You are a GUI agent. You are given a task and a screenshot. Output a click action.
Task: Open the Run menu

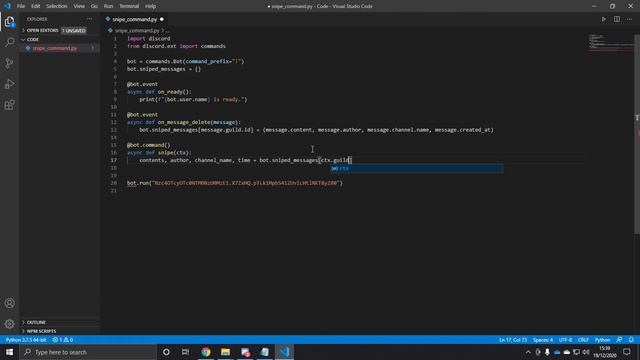pyautogui.click(x=108, y=6)
